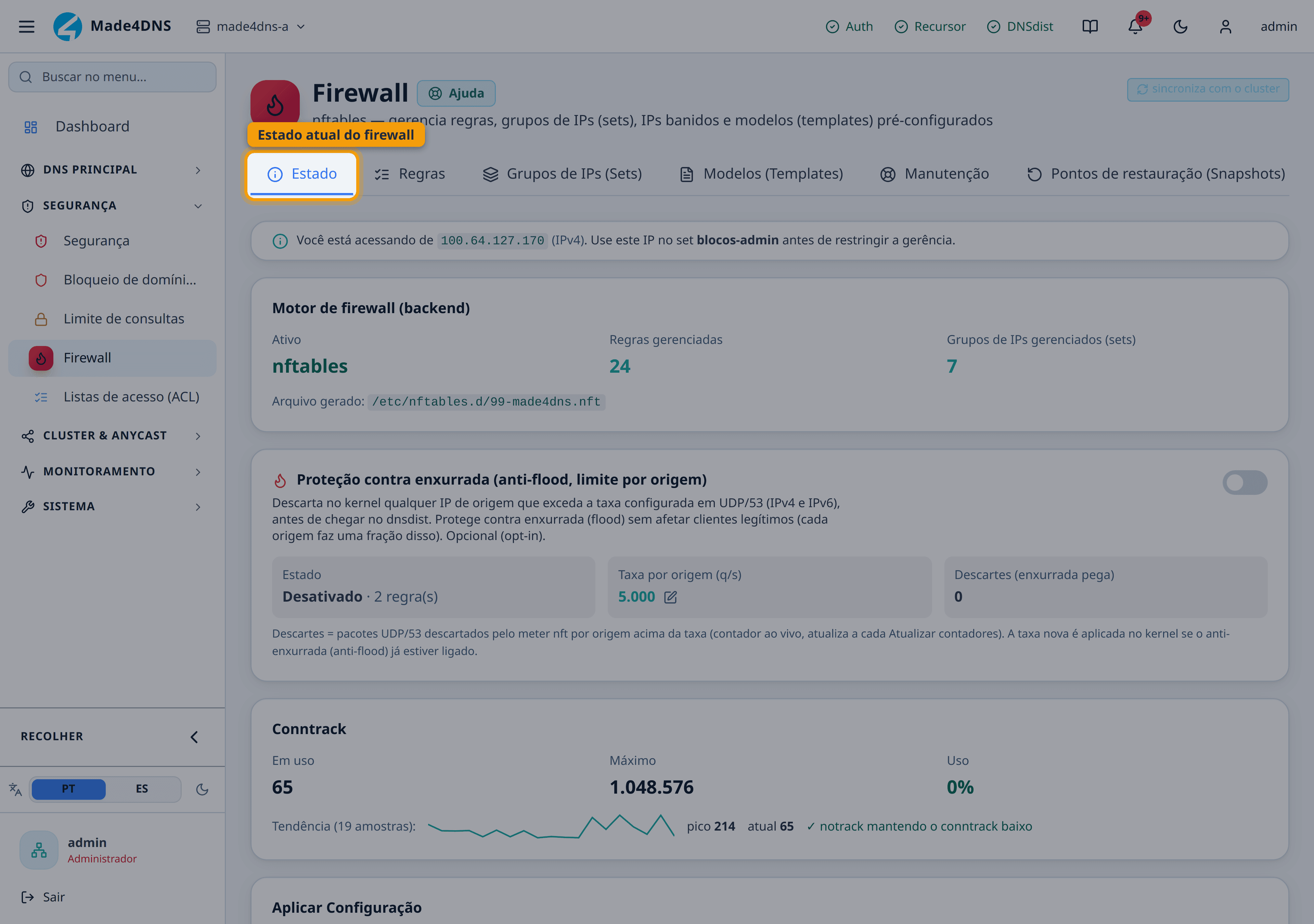The image size is (1314, 924).
Task: Open Bloqueio de domínio page
Action: point(112,280)
